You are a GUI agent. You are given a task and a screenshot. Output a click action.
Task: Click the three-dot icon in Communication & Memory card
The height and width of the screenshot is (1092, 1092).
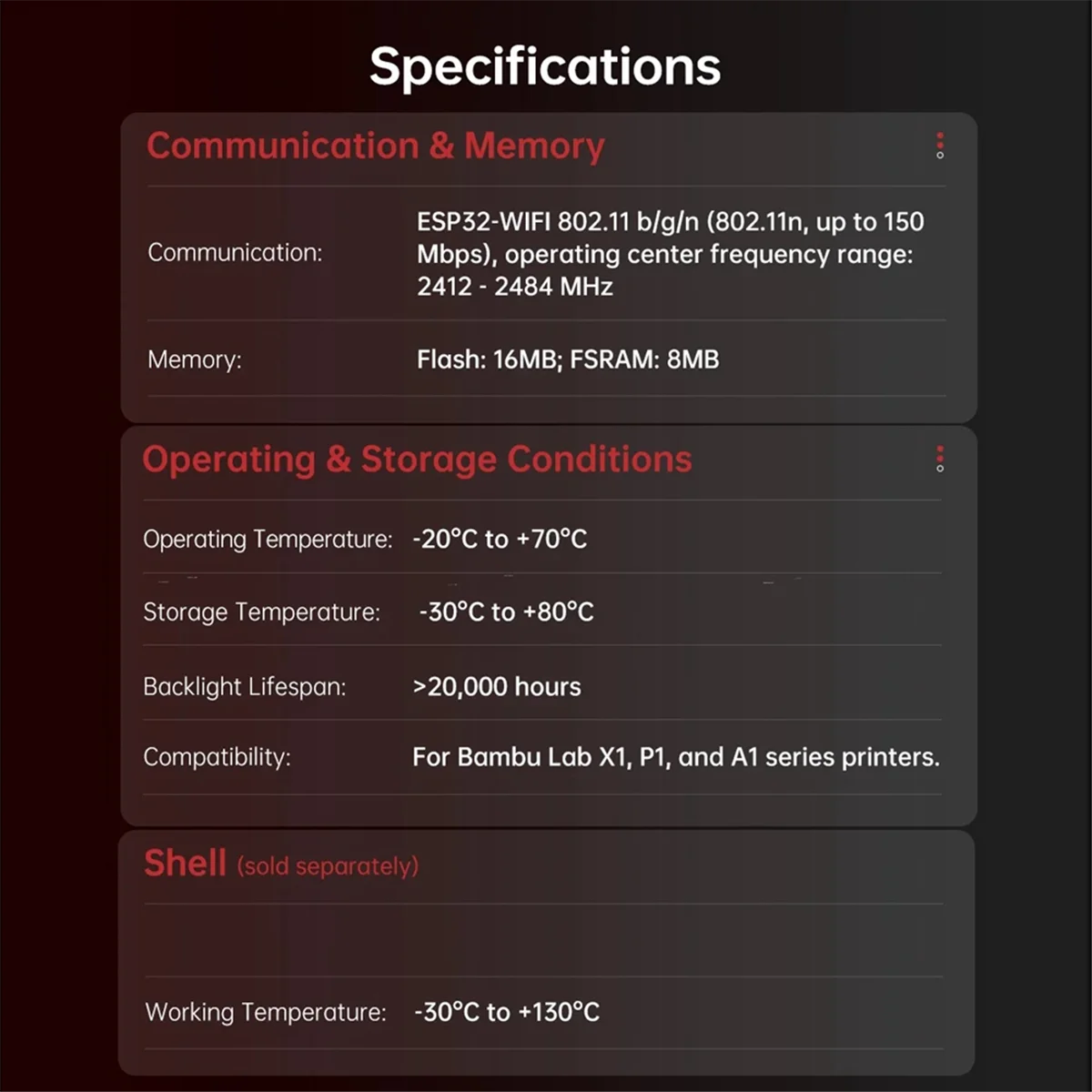click(x=940, y=146)
